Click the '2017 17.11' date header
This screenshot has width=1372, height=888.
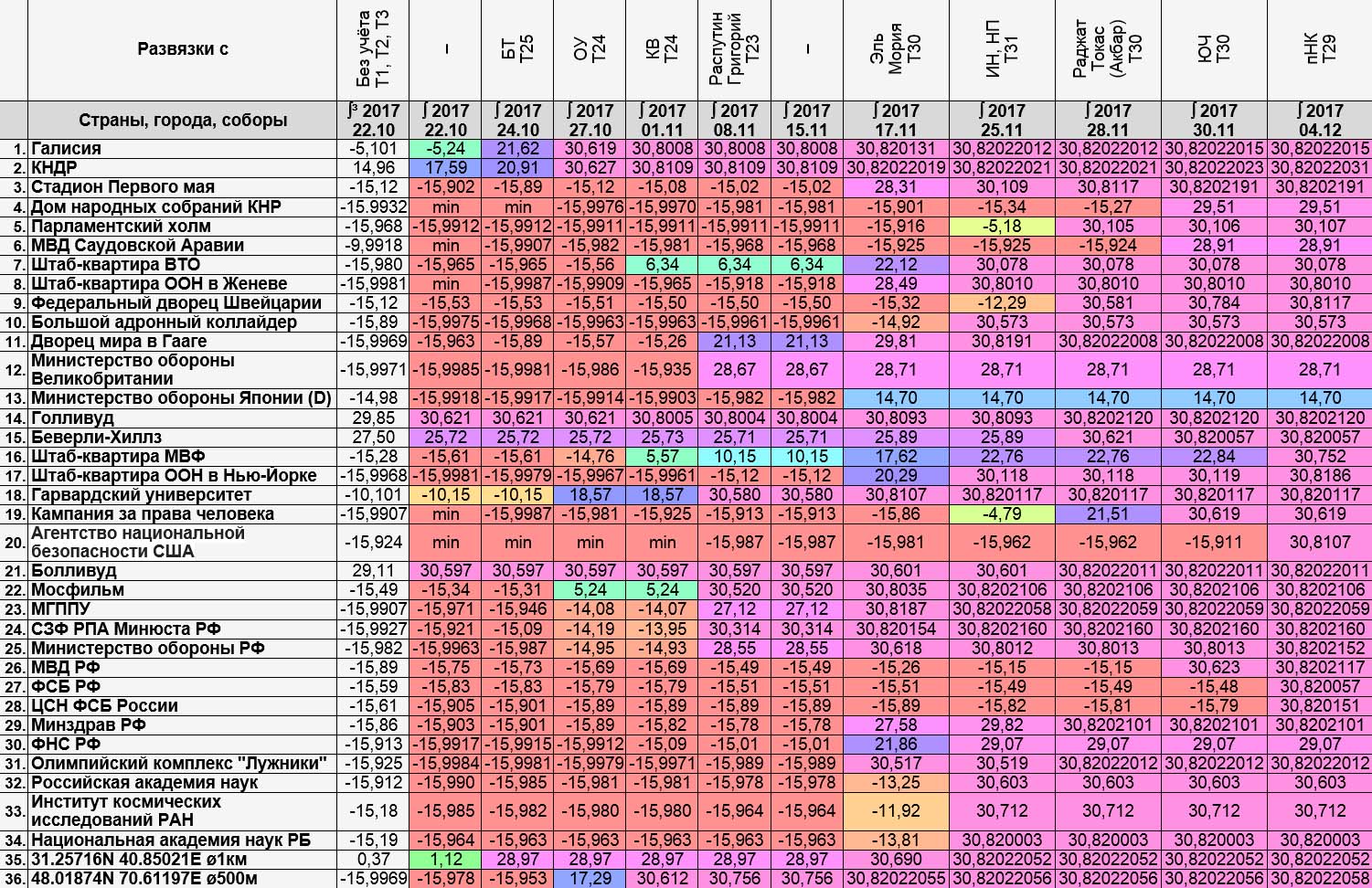[x=896, y=120]
